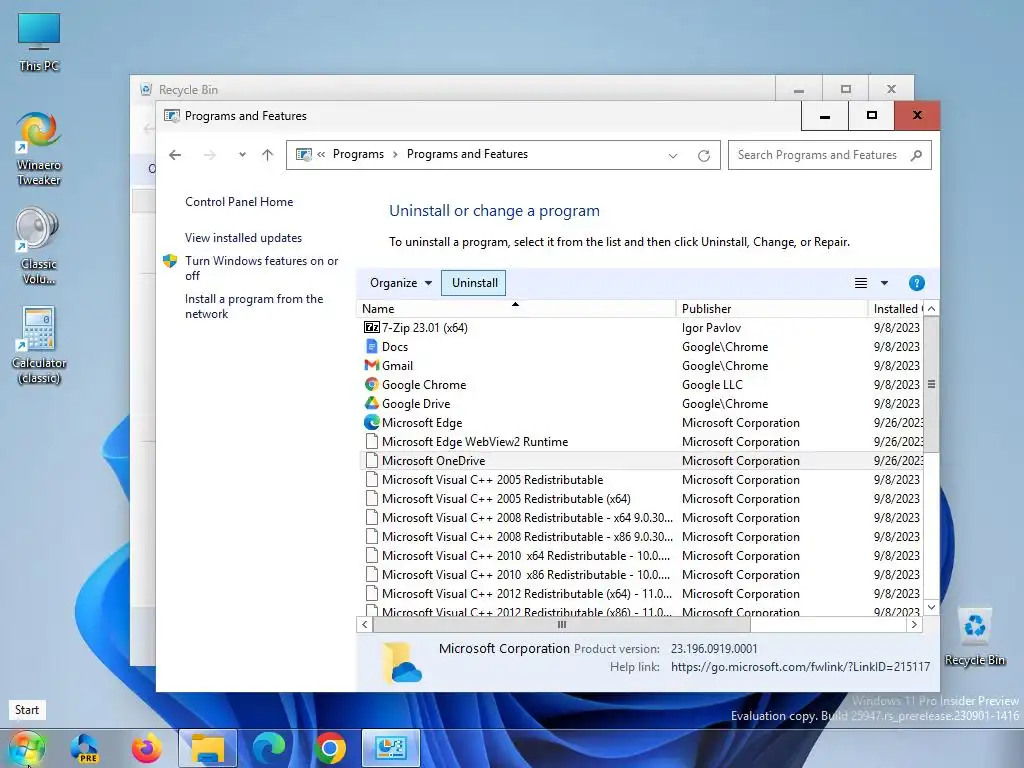Open Turn Windows features on or off
Image resolution: width=1024 pixels, height=768 pixels.
[x=261, y=268]
